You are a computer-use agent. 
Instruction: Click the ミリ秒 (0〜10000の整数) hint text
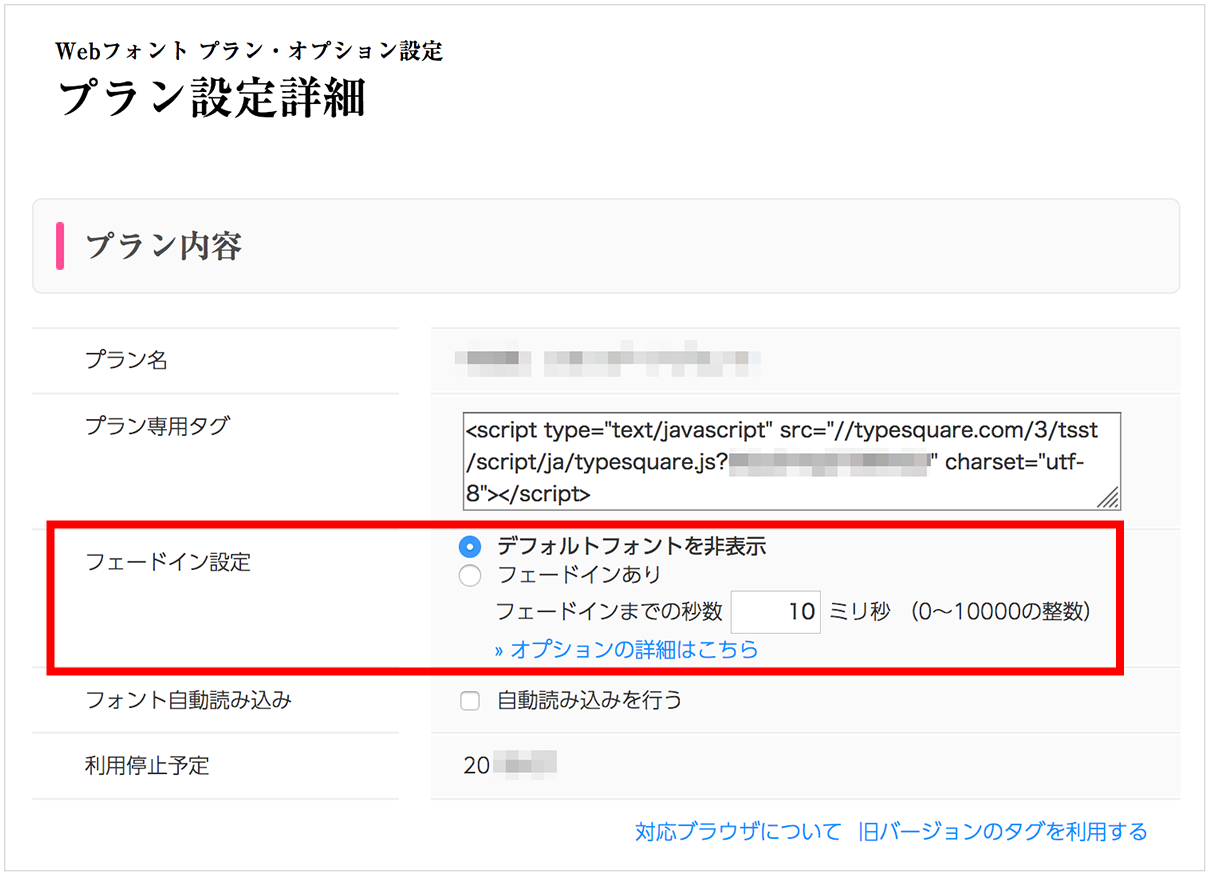(960, 612)
